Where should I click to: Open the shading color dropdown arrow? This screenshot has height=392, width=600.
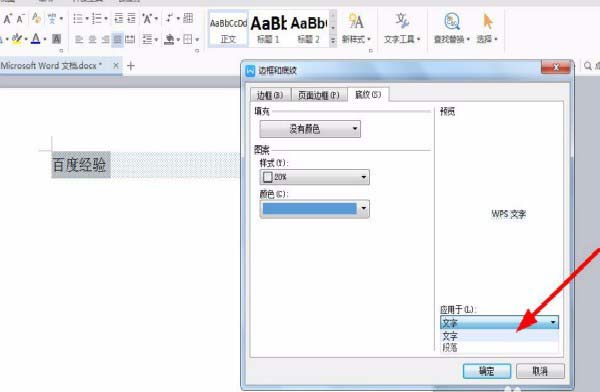(178, 39)
